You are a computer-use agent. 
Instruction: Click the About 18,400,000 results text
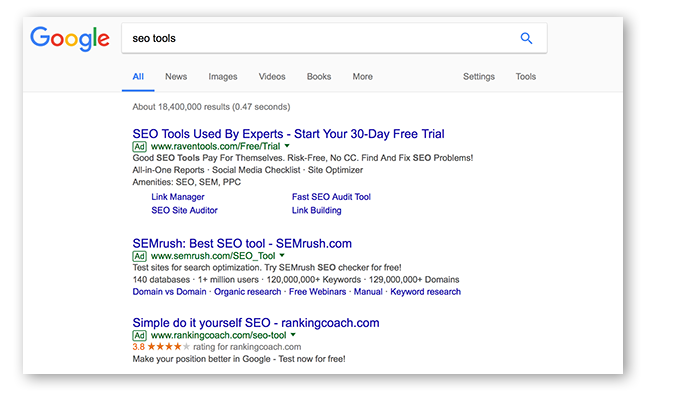211,107
